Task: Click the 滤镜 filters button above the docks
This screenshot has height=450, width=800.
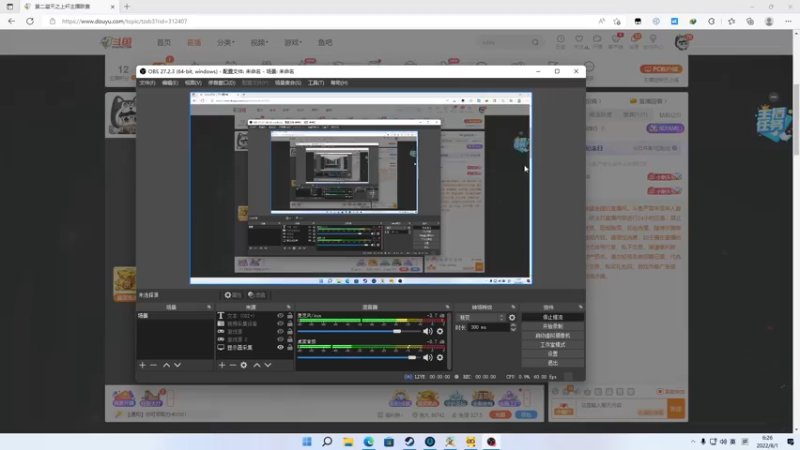Action: click(x=257, y=295)
